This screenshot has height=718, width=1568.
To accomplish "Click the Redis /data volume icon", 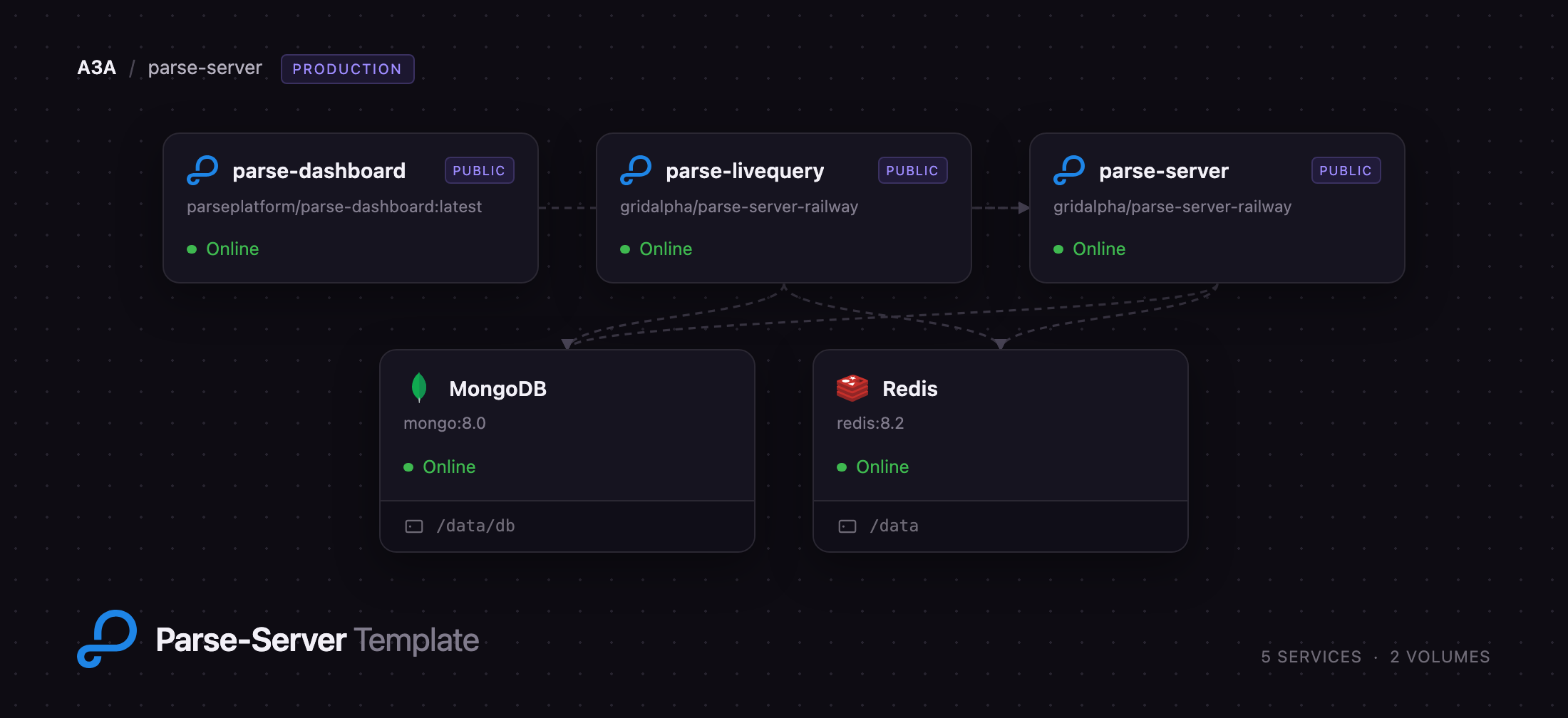I will tap(847, 526).
